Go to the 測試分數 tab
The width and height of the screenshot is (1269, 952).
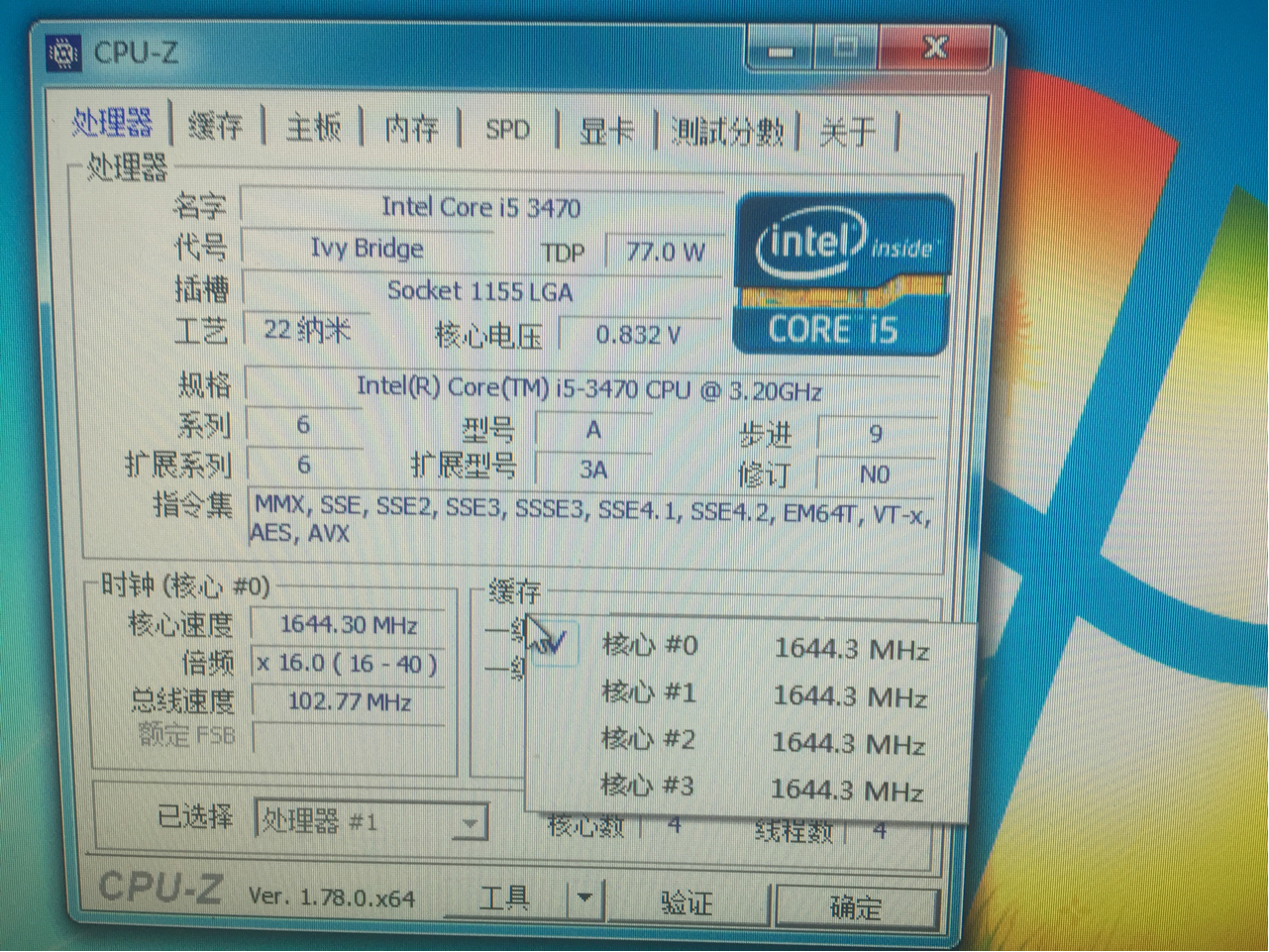[x=727, y=132]
